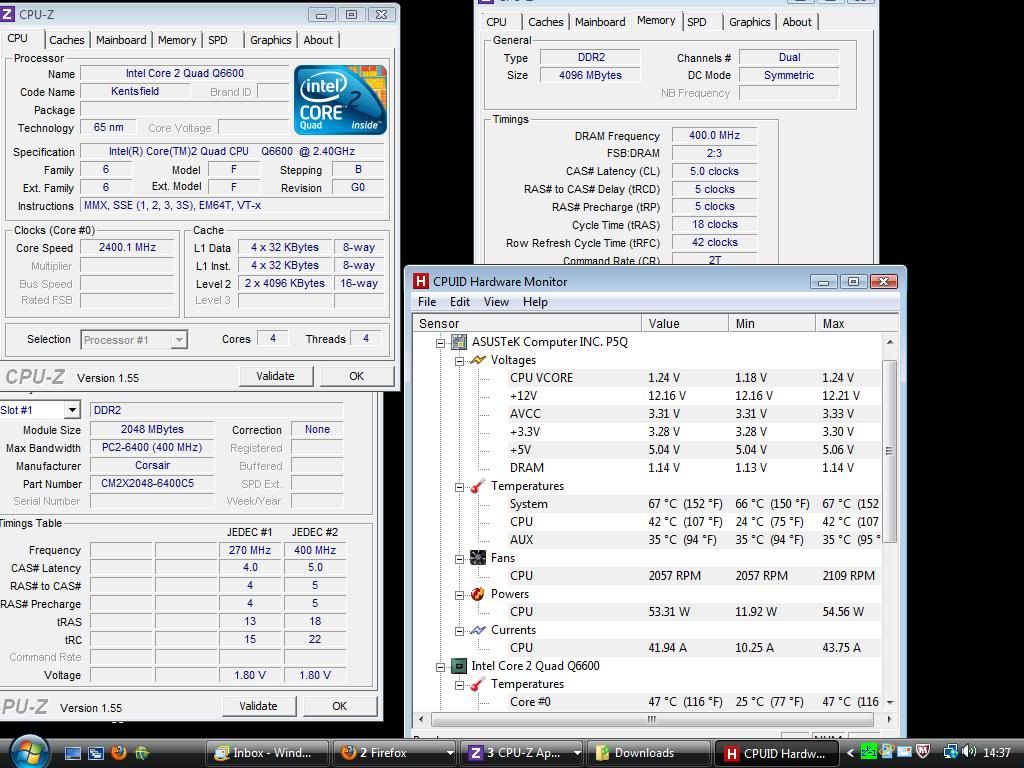Screen dimensions: 1024x768
Task: Click the taskbar clock showing 14:37
Action: pyautogui.click(x=997, y=753)
